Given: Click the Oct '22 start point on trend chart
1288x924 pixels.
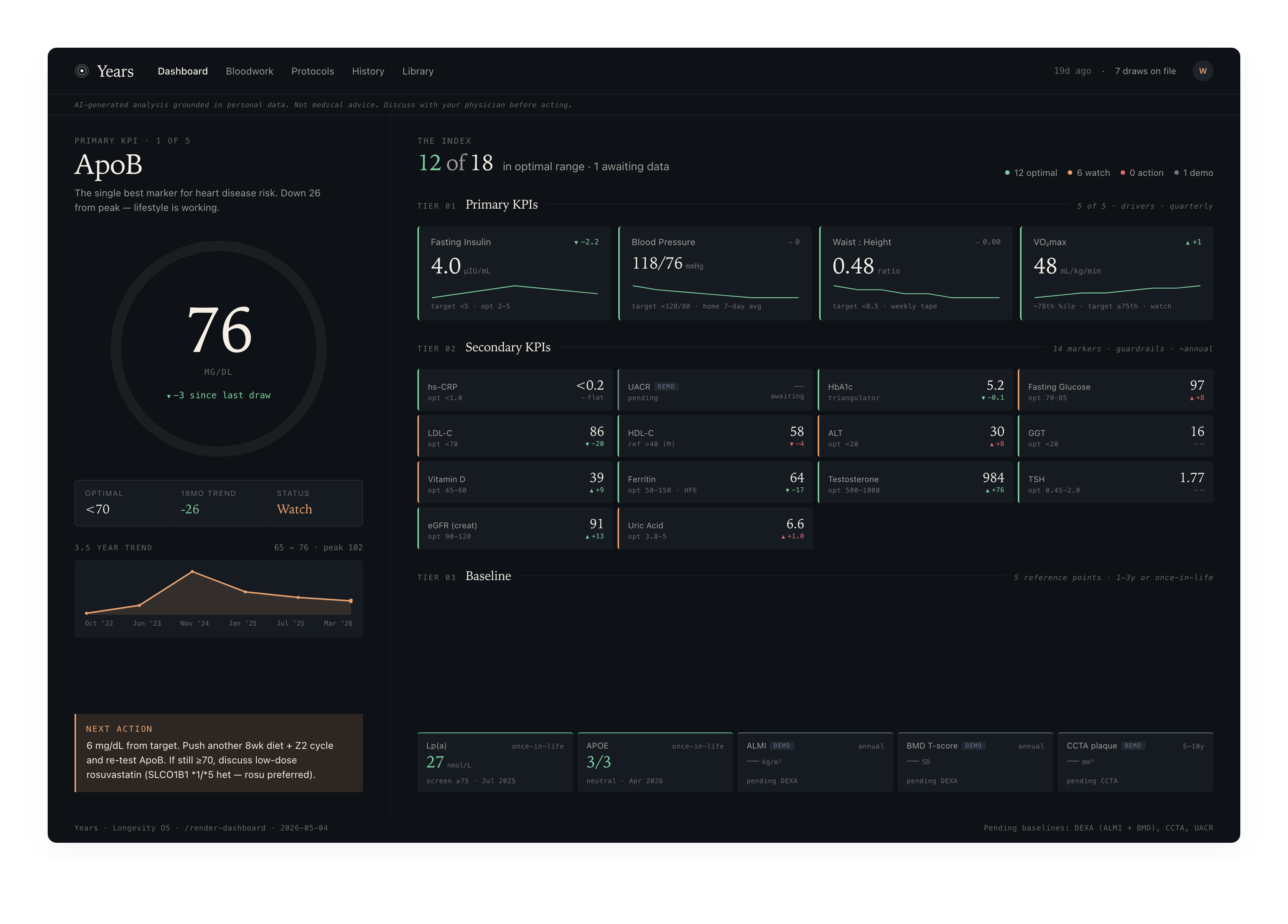Looking at the screenshot, I should (86, 613).
